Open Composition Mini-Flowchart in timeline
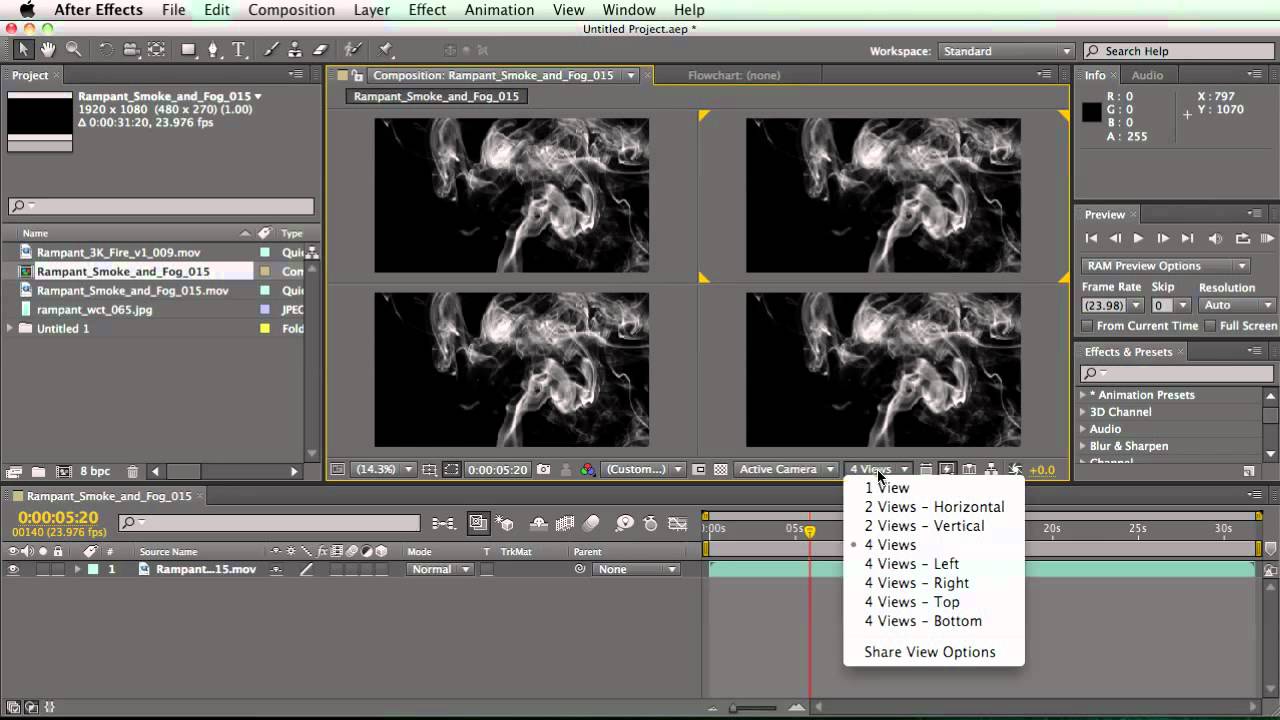 443,523
